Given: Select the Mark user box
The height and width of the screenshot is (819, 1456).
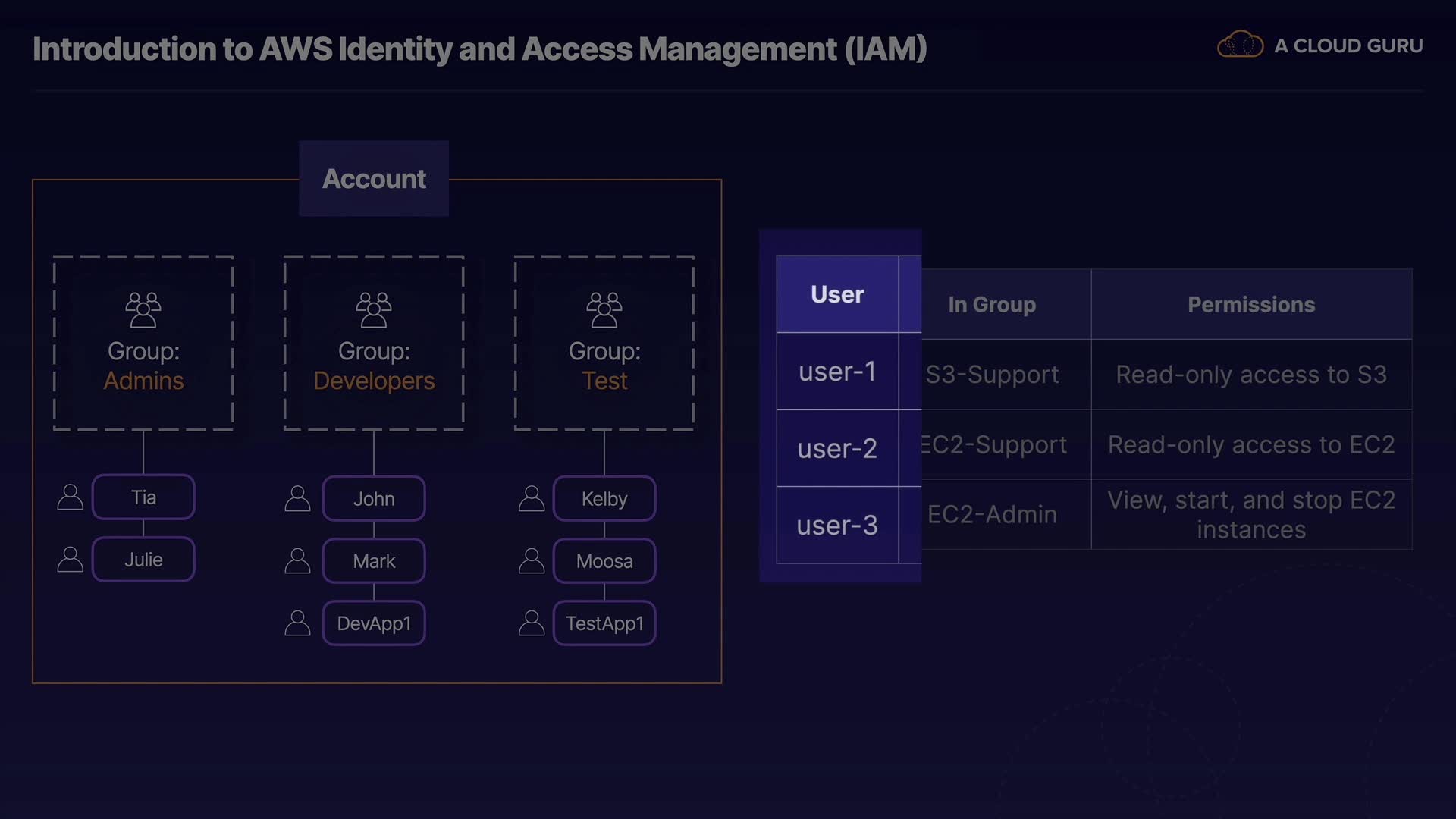Looking at the screenshot, I should 374,561.
